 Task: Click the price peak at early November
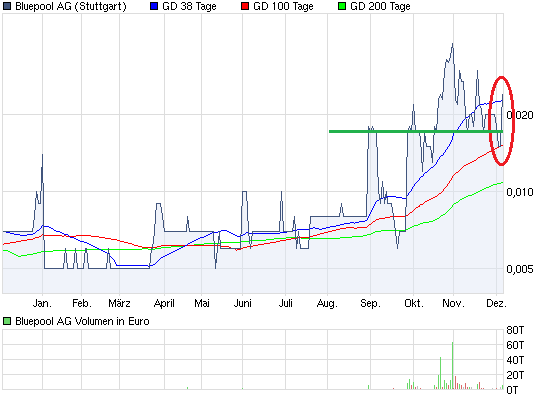(453, 44)
